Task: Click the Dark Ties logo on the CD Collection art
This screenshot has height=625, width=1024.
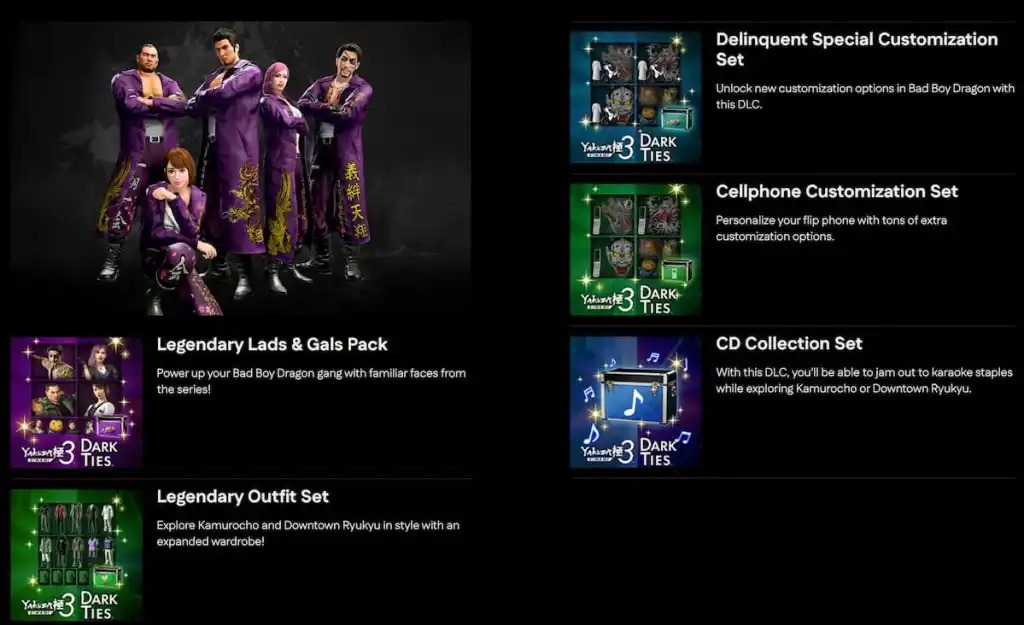Action: [656, 452]
